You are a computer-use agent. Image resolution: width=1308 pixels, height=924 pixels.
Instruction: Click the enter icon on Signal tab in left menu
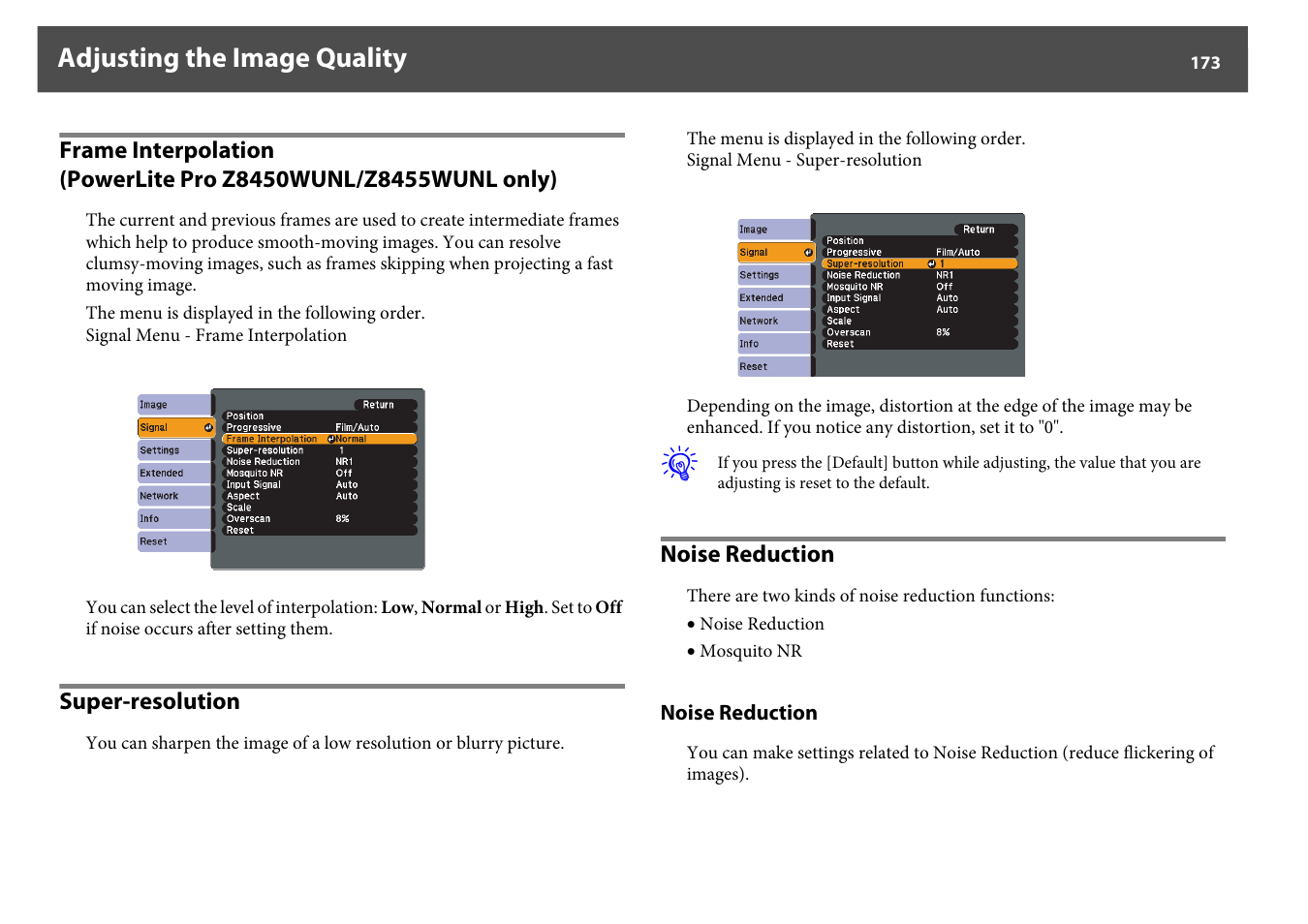tap(207, 427)
